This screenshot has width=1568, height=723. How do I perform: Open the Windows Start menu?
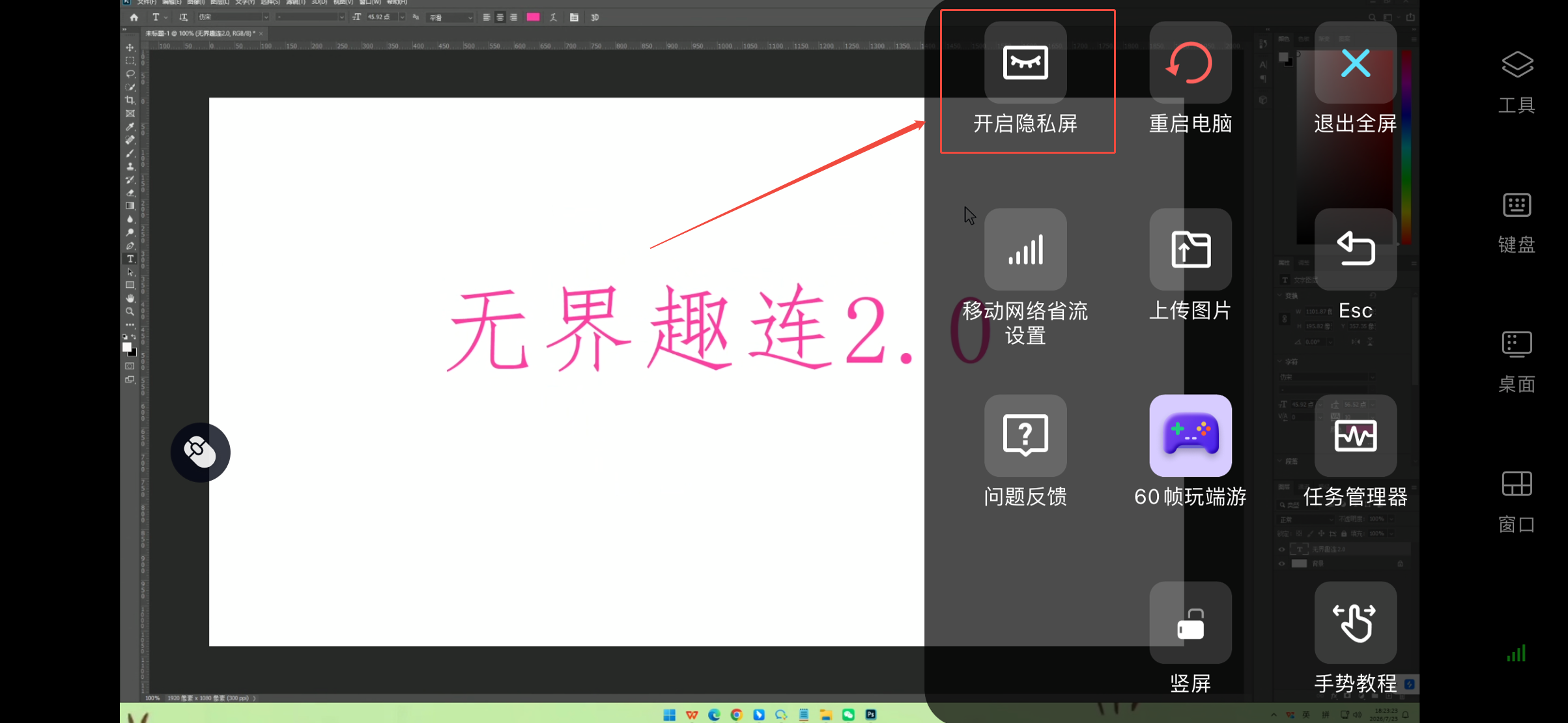pyautogui.click(x=669, y=715)
